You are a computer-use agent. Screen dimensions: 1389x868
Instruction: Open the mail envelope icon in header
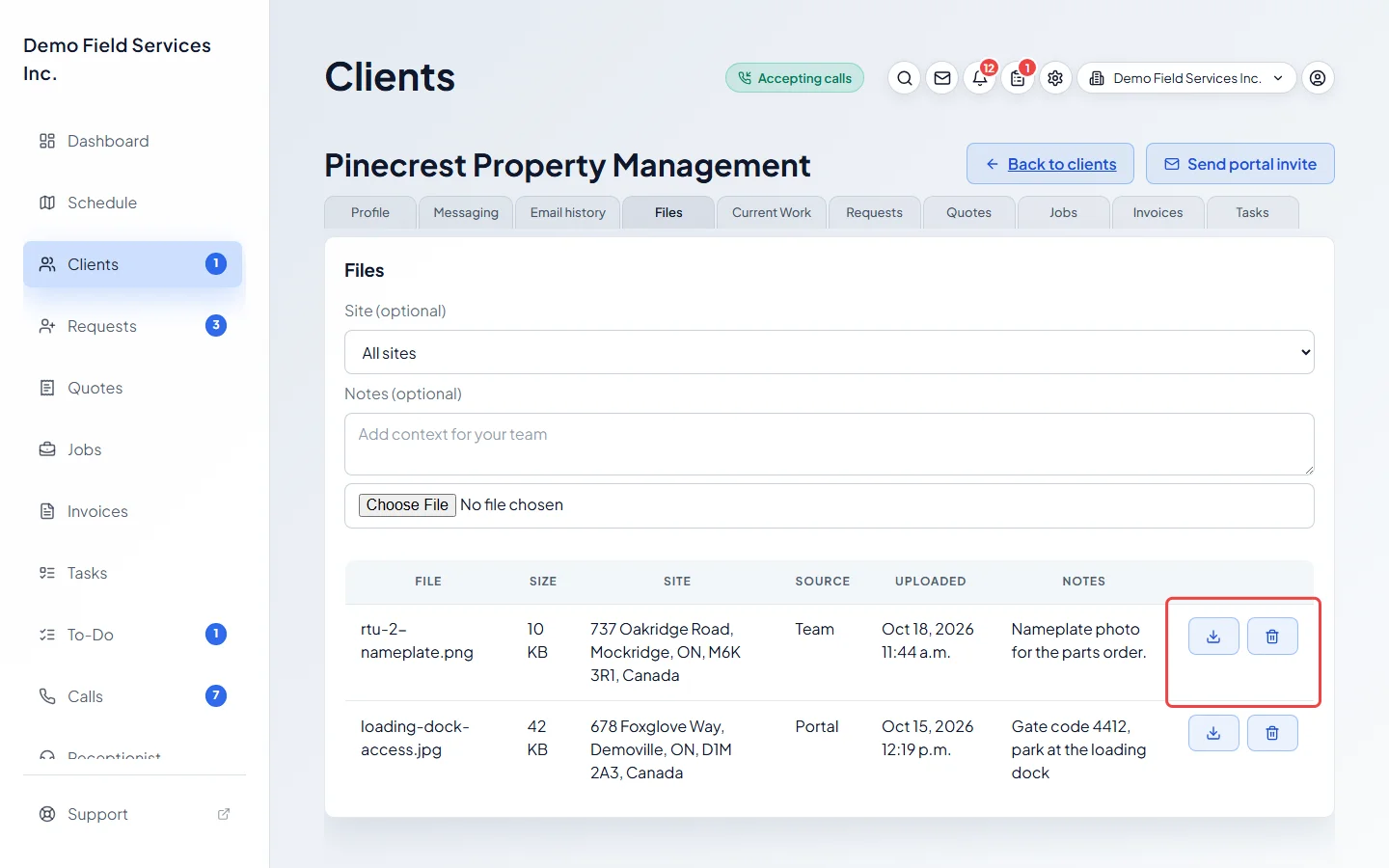[x=942, y=78]
